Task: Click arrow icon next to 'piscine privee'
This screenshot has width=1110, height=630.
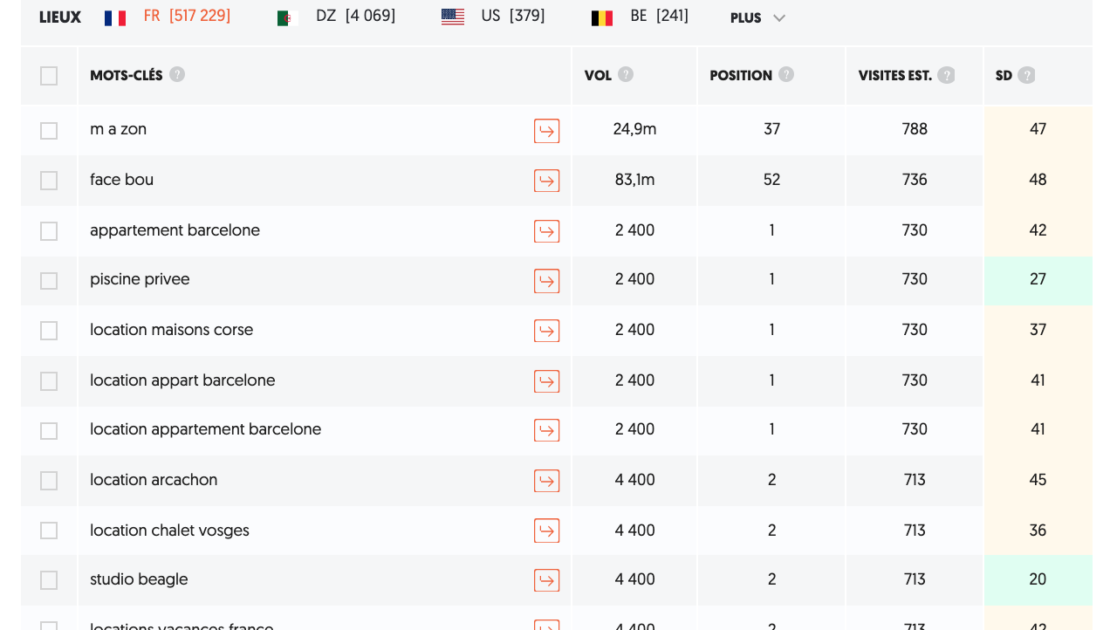Action: pyautogui.click(x=546, y=281)
